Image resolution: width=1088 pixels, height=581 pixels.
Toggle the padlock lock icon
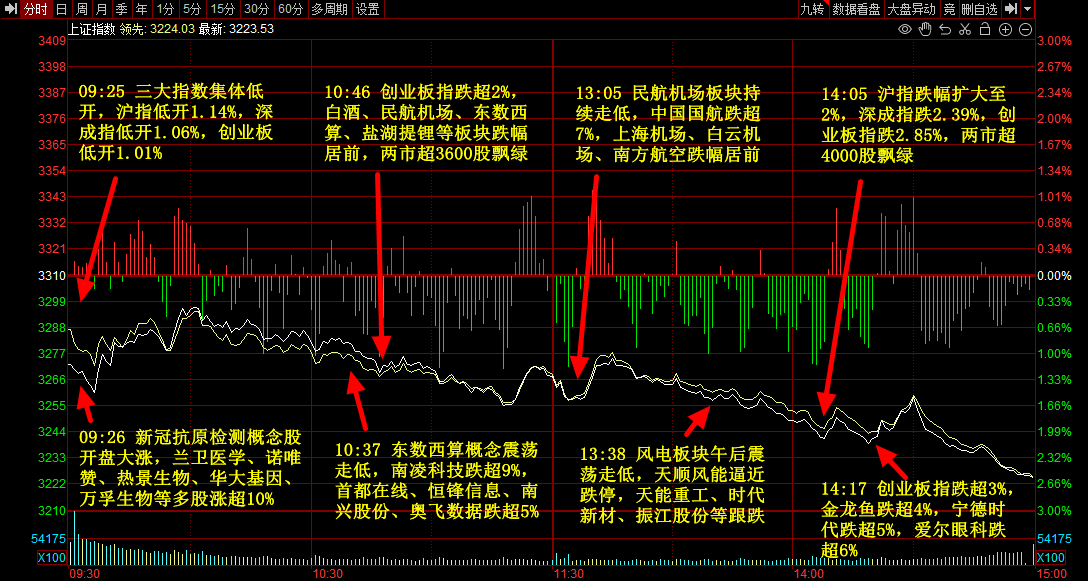[x=985, y=30]
